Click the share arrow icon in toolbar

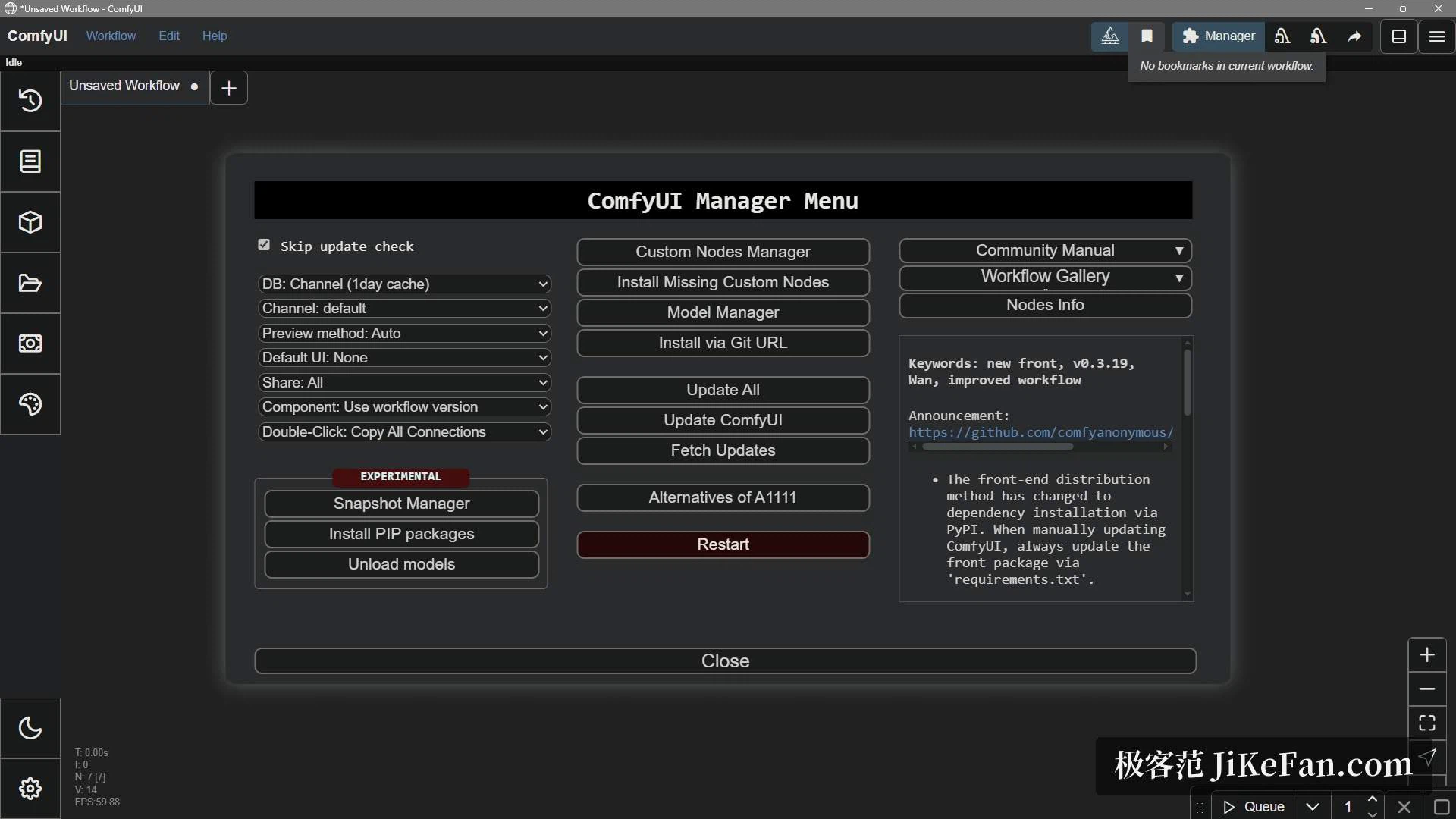point(1354,36)
